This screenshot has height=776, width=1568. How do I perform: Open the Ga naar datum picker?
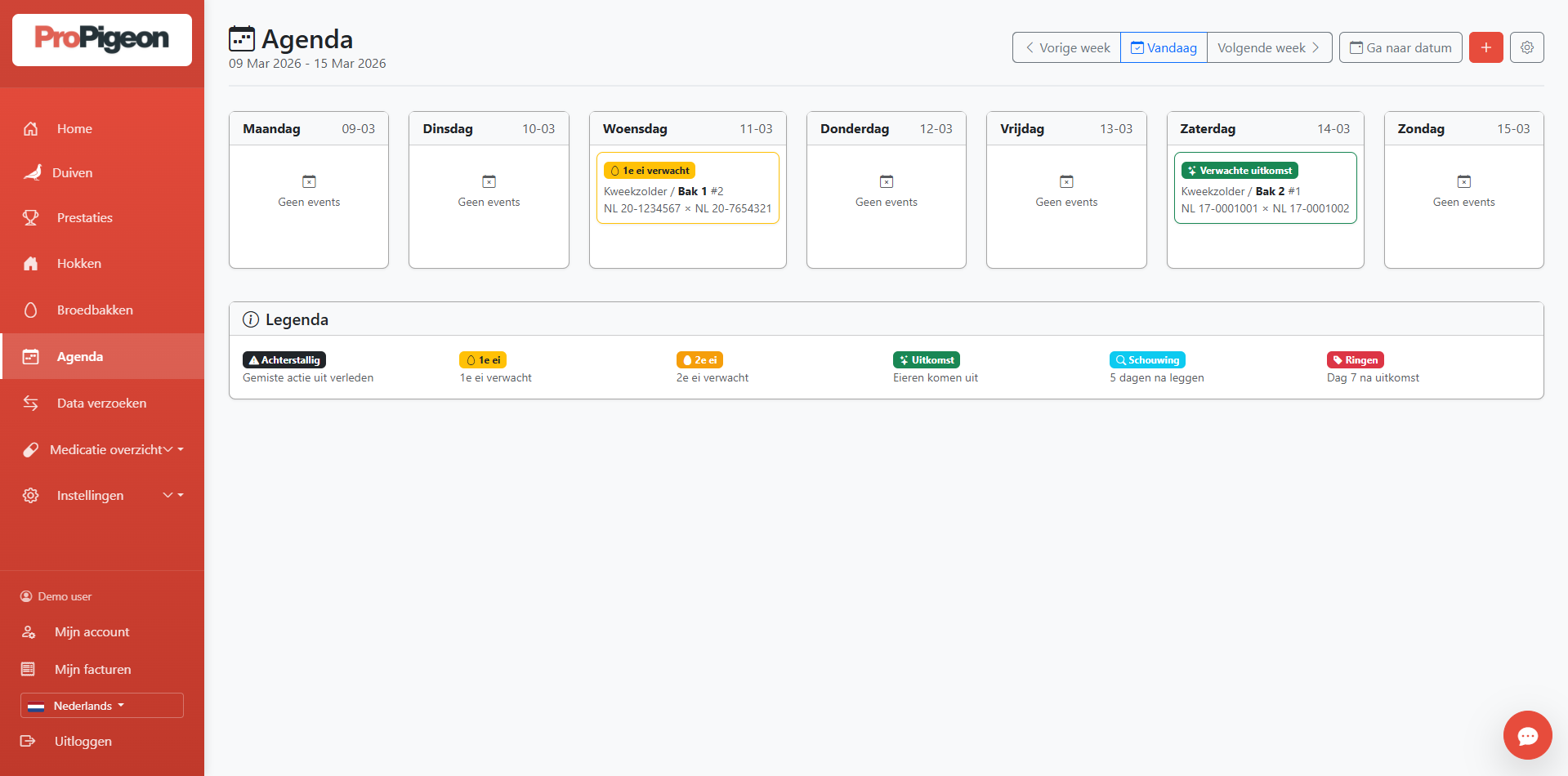tap(1400, 47)
